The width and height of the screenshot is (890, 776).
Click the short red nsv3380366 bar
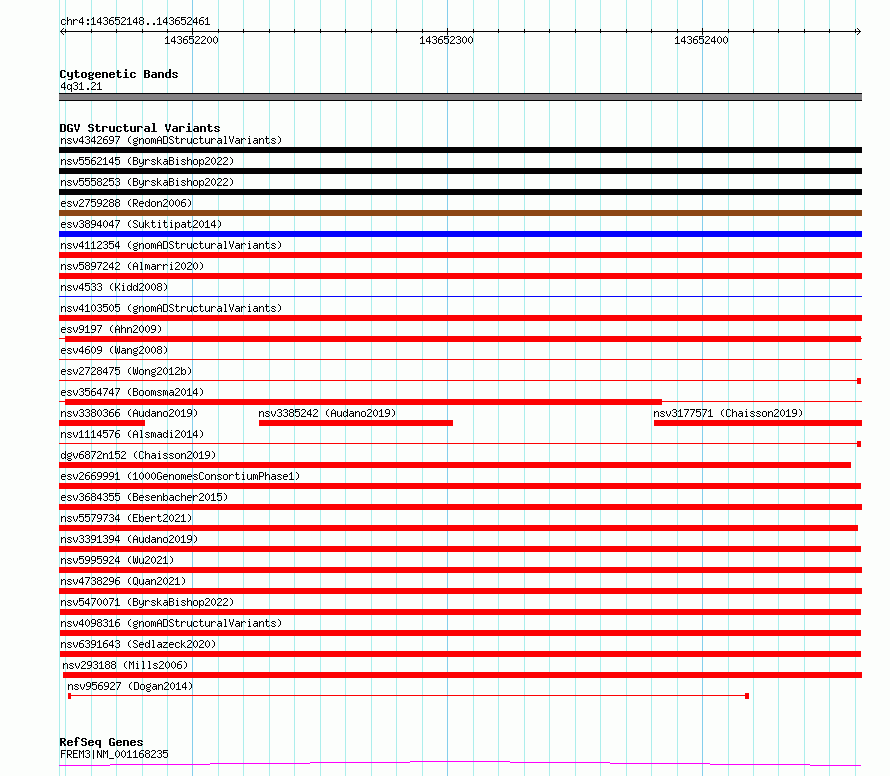click(x=102, y=423)
